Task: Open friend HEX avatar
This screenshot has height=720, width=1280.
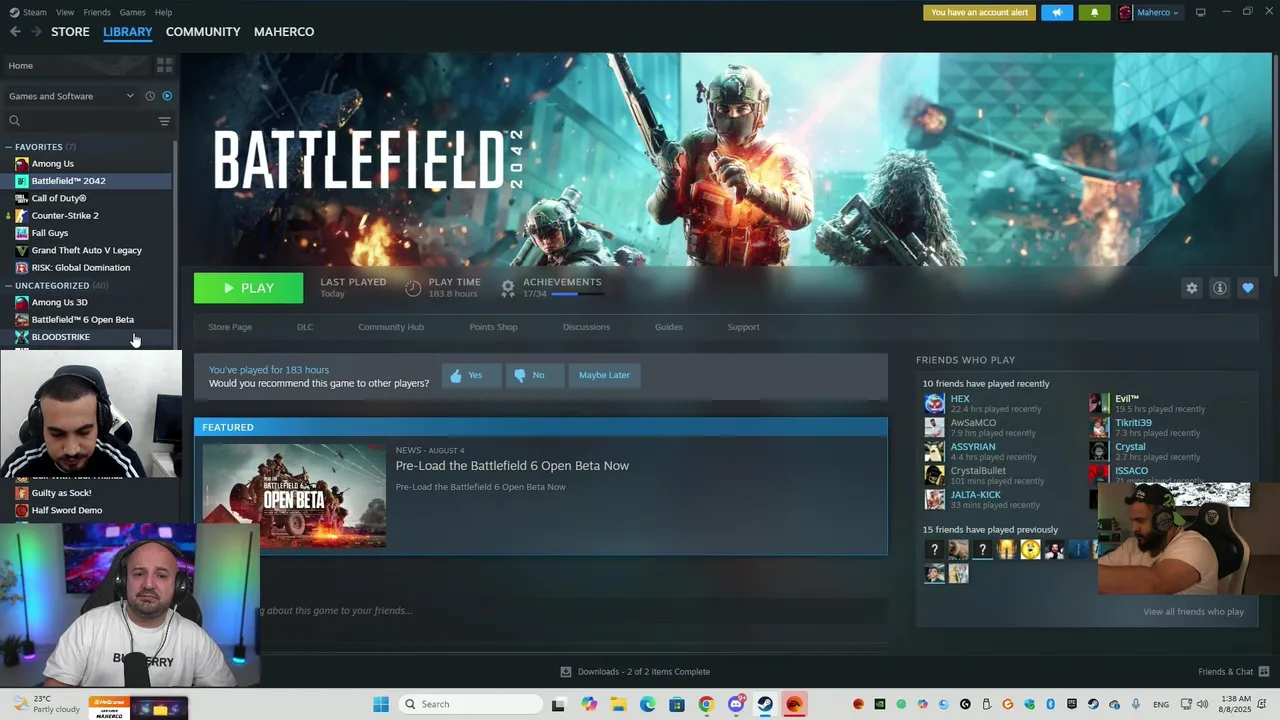Action: (x=934, y=404)
